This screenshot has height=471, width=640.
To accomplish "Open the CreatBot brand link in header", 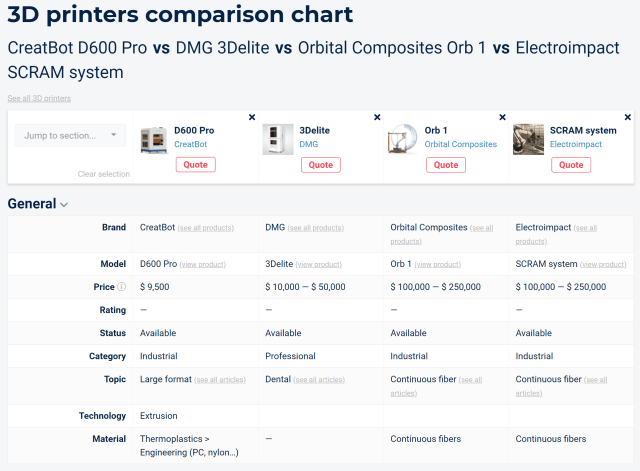I will pyautogui.click(x=191, y=144).
